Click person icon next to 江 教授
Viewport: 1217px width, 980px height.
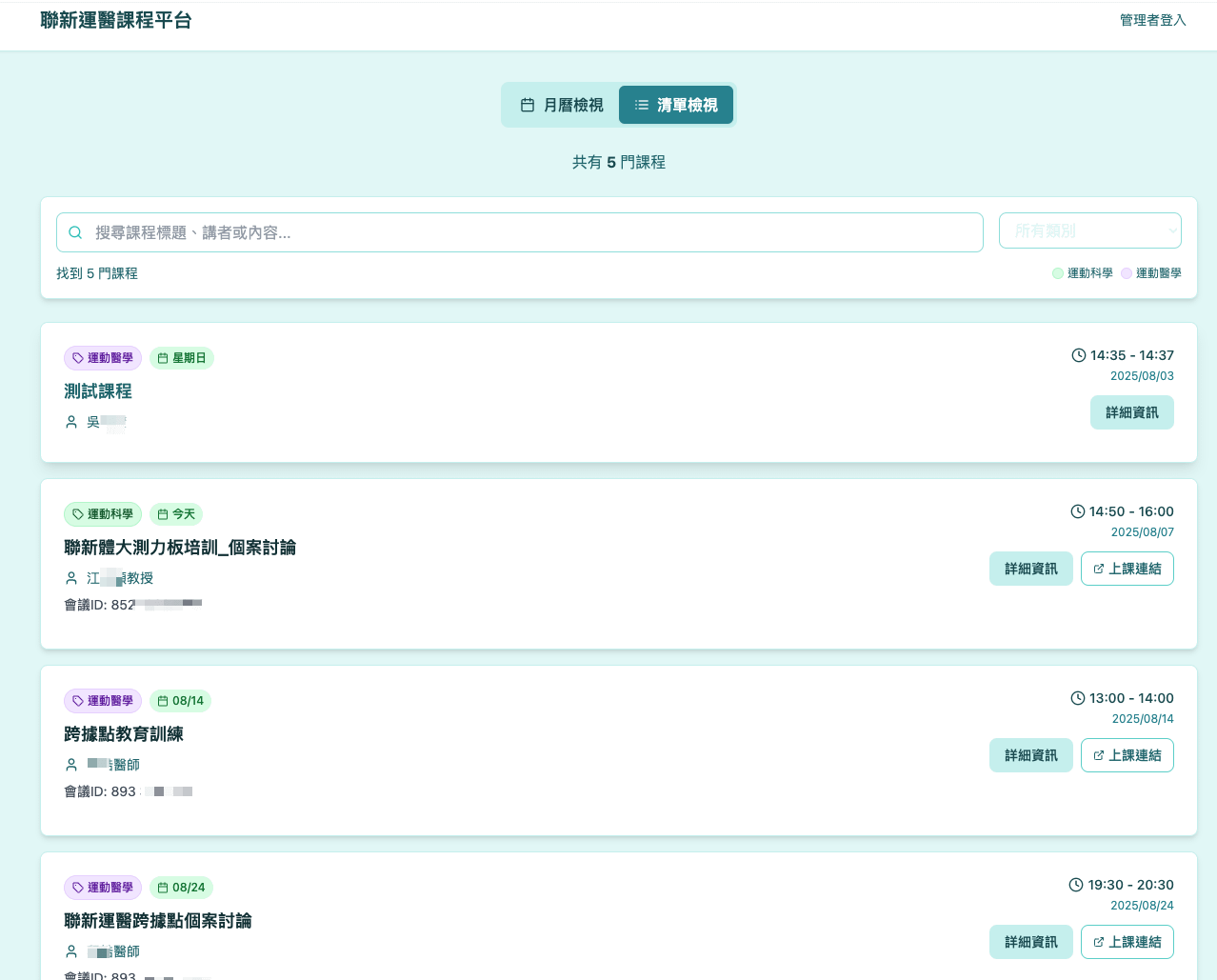coord(71,578)
